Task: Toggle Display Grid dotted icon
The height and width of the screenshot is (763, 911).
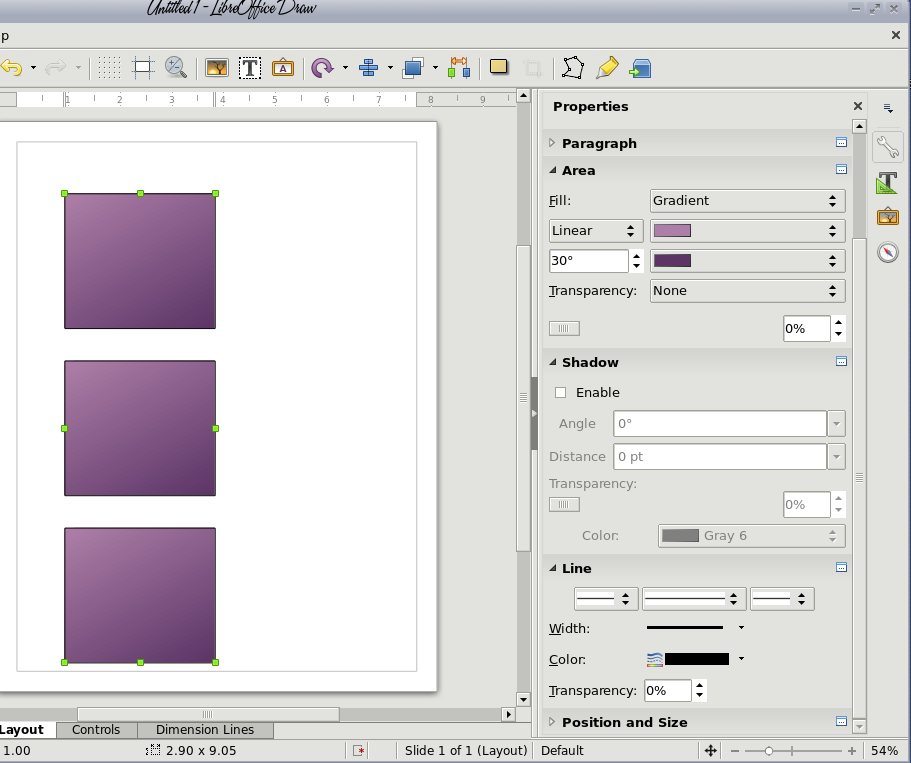Action: (x=109, y=68)
